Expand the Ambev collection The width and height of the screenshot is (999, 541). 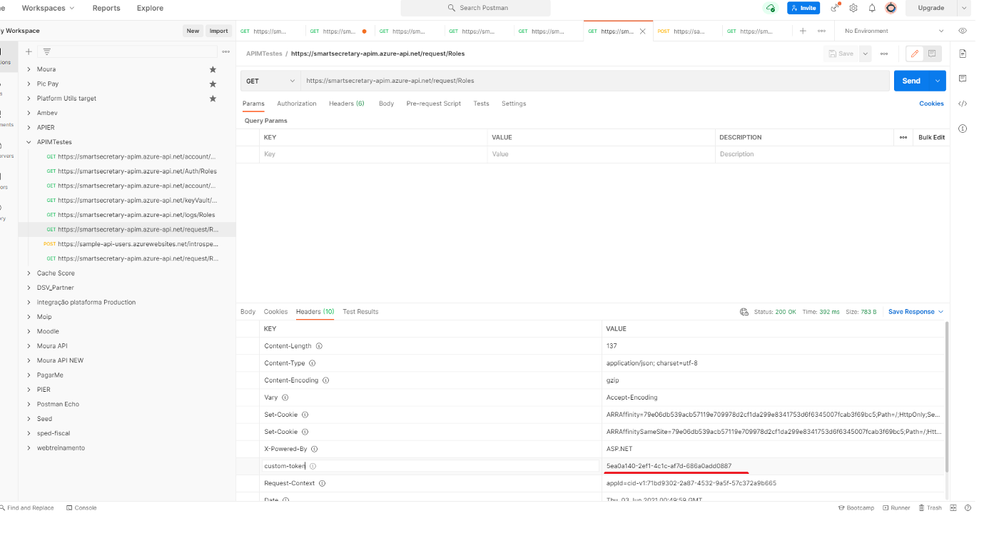pyautogui.click(x=29, y=113)
